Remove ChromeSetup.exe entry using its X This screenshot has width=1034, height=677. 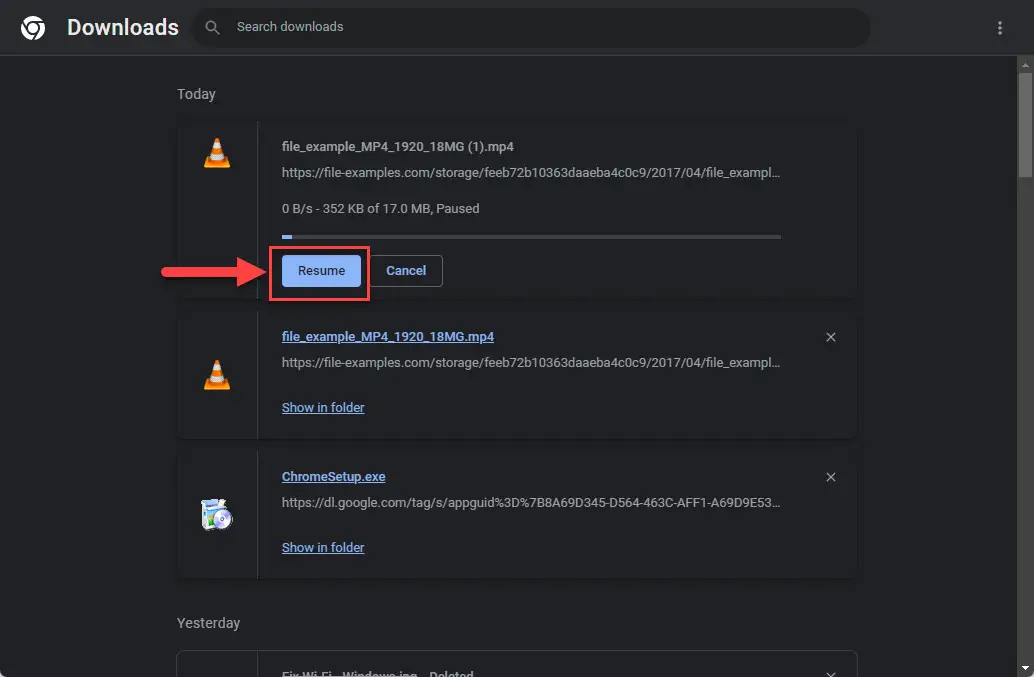830,477
